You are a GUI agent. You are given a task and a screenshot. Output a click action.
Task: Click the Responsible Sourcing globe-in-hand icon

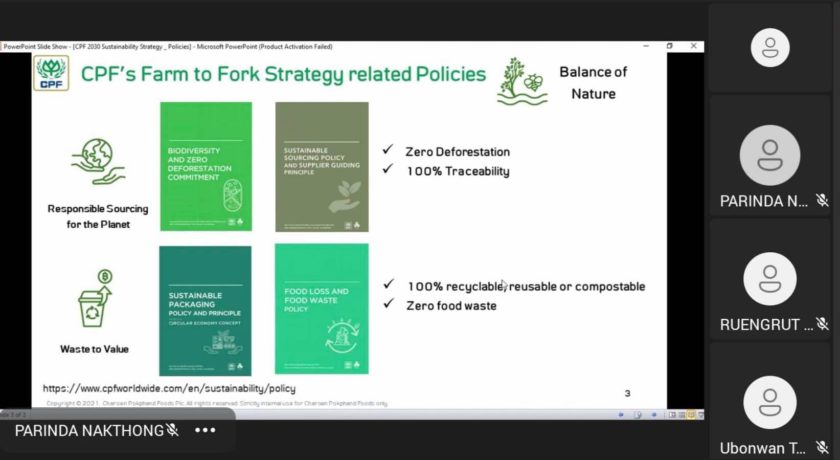[98, 162]
